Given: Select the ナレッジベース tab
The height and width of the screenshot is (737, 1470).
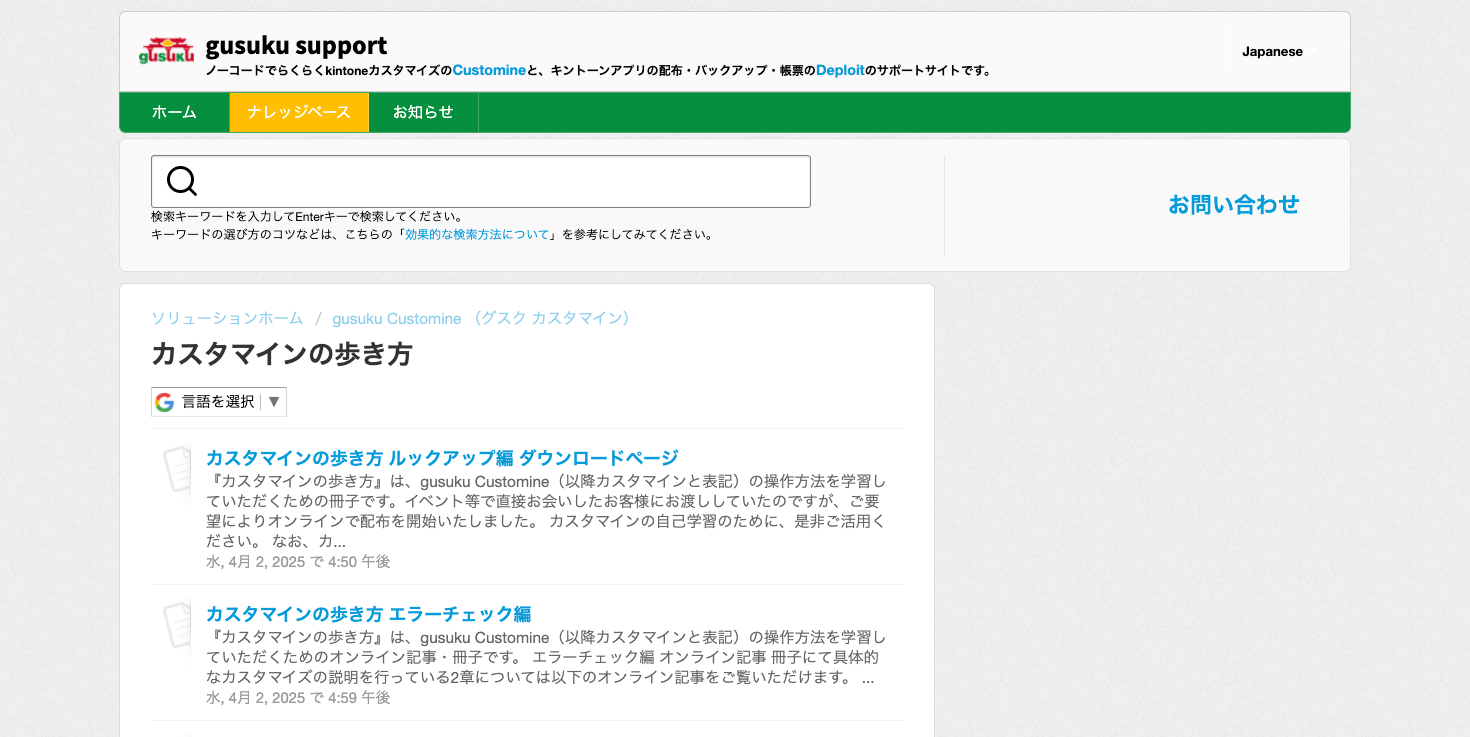Looking at the screenshot, I should point(299,112).
